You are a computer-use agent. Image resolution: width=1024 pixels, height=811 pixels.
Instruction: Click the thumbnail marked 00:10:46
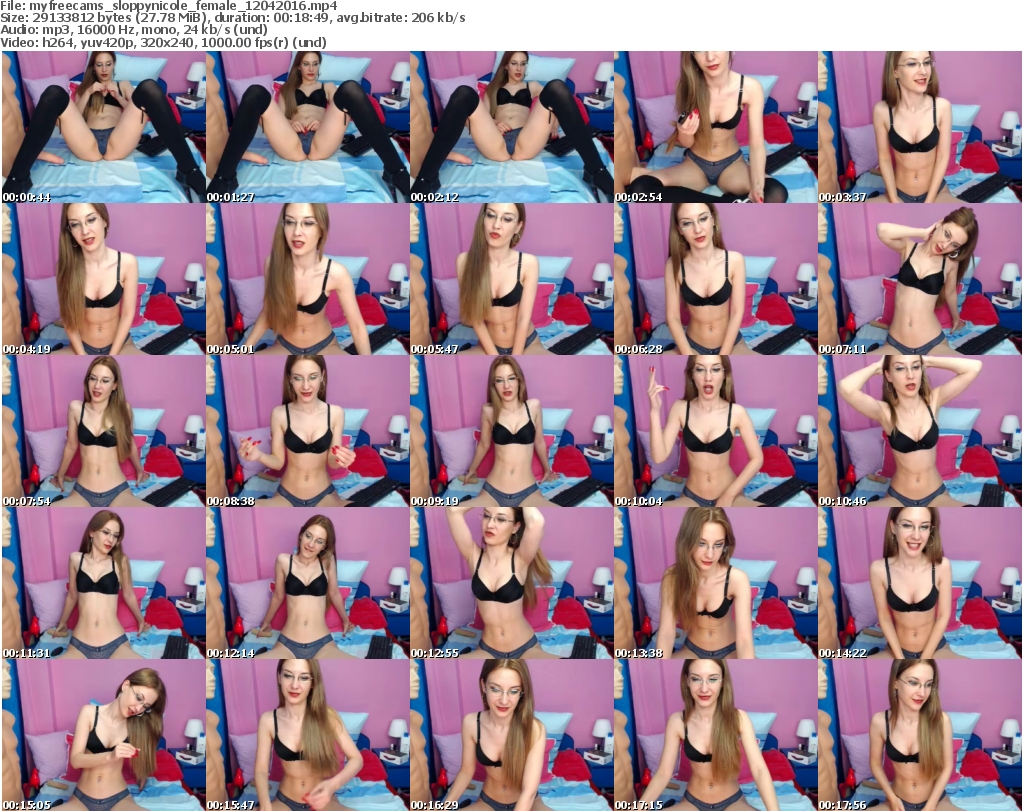click(920, 431)
